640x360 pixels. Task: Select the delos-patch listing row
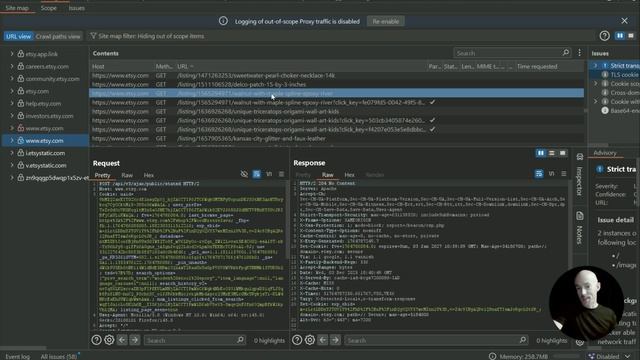[337, 84]
